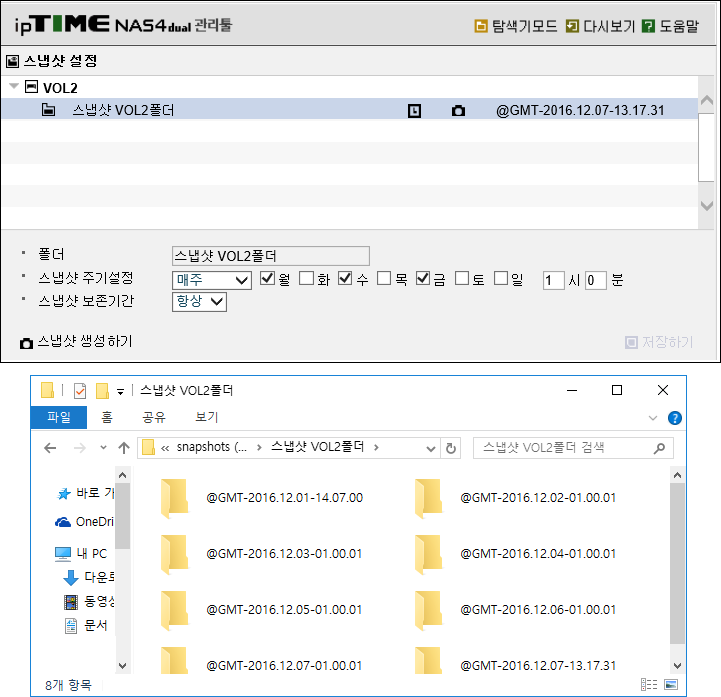The height and width of the screenshot is (697, 721).
Task: Click the hour (시) input field
Action: [554, 280]
